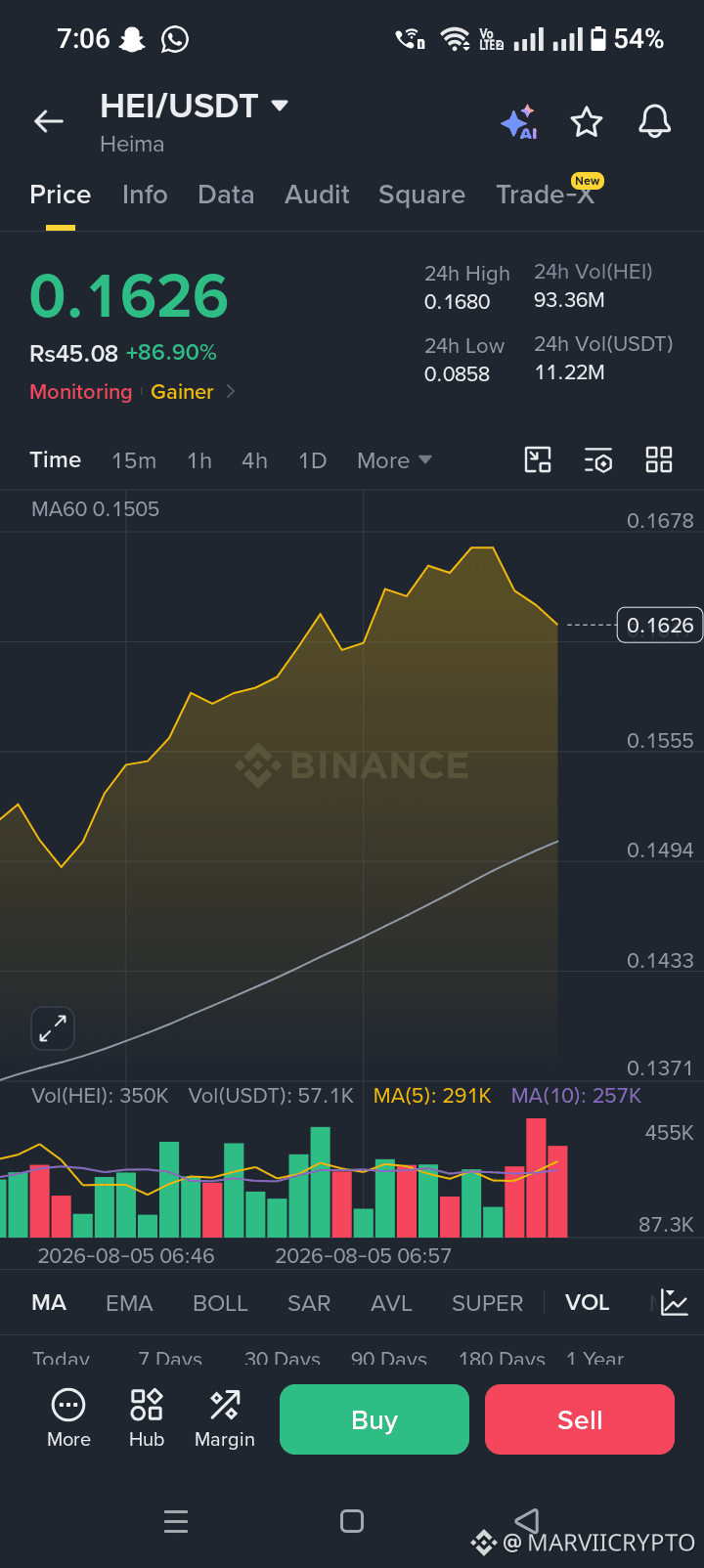Image resolution: width=704 pixels, height=1568 pixels.
Task: Set a price alert via bell icon
Action: click(654, 122)
